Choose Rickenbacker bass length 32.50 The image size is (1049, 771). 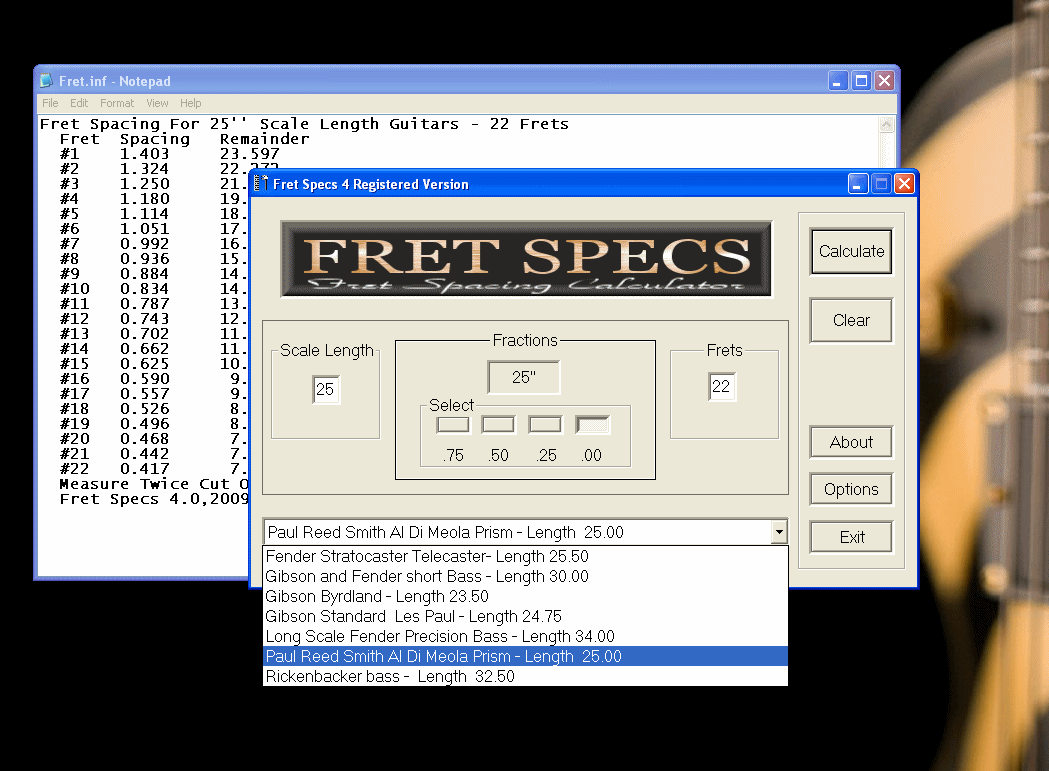pos(525,677)
